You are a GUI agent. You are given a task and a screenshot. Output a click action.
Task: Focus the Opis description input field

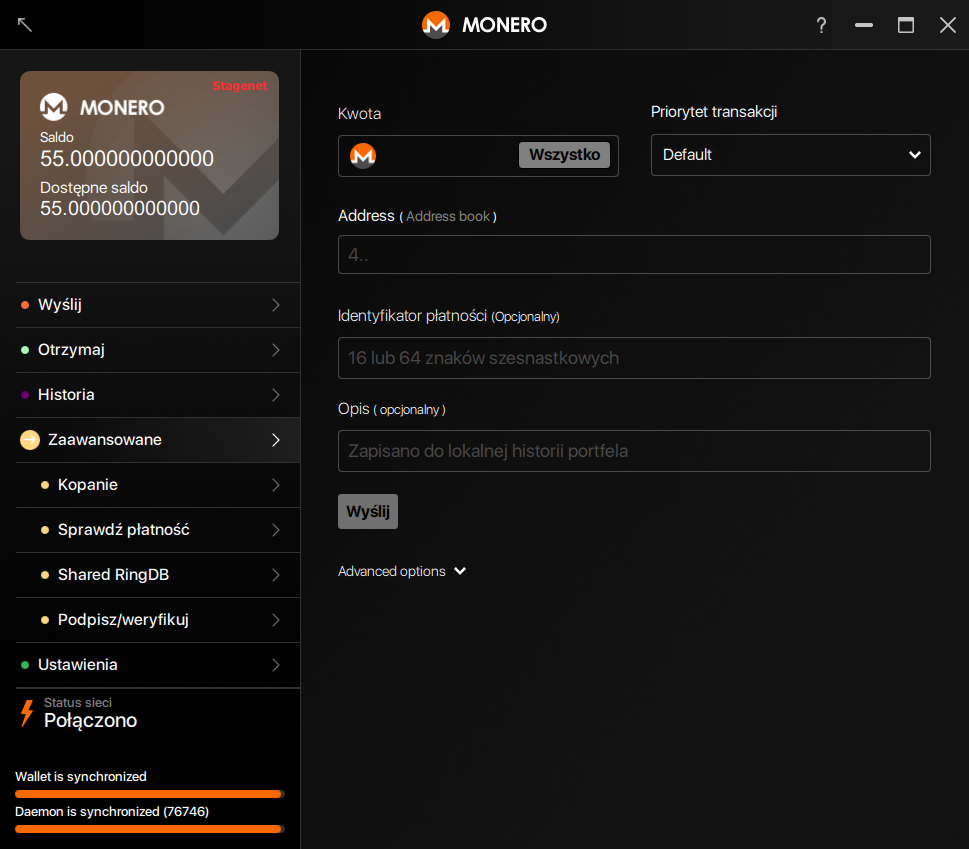tap(634, 451)
